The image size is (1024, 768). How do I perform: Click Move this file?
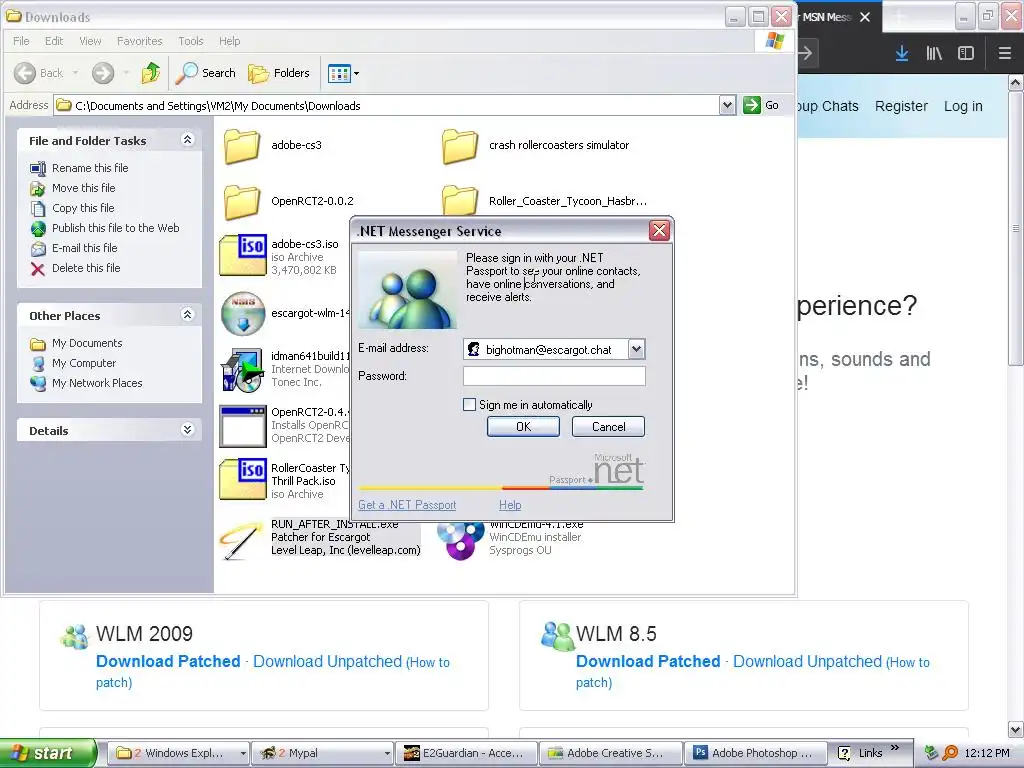[84, 188]
